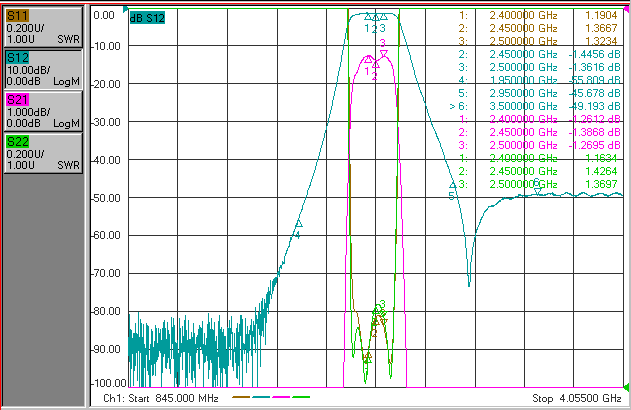Click magenta marker 1 on S21 passband
This screenshot has height=410, width=631.
point(368,59)
